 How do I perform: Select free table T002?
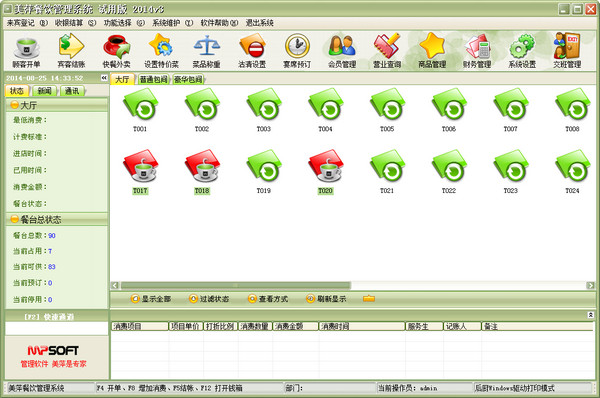pos(202,110)
